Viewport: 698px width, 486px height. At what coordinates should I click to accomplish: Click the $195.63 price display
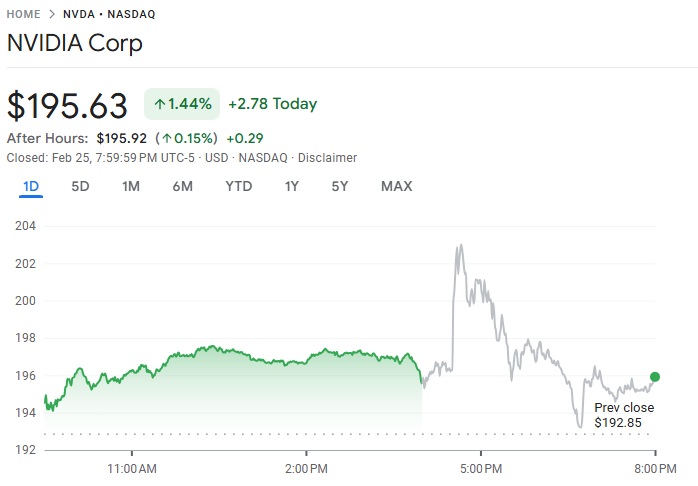pos(68,105)
